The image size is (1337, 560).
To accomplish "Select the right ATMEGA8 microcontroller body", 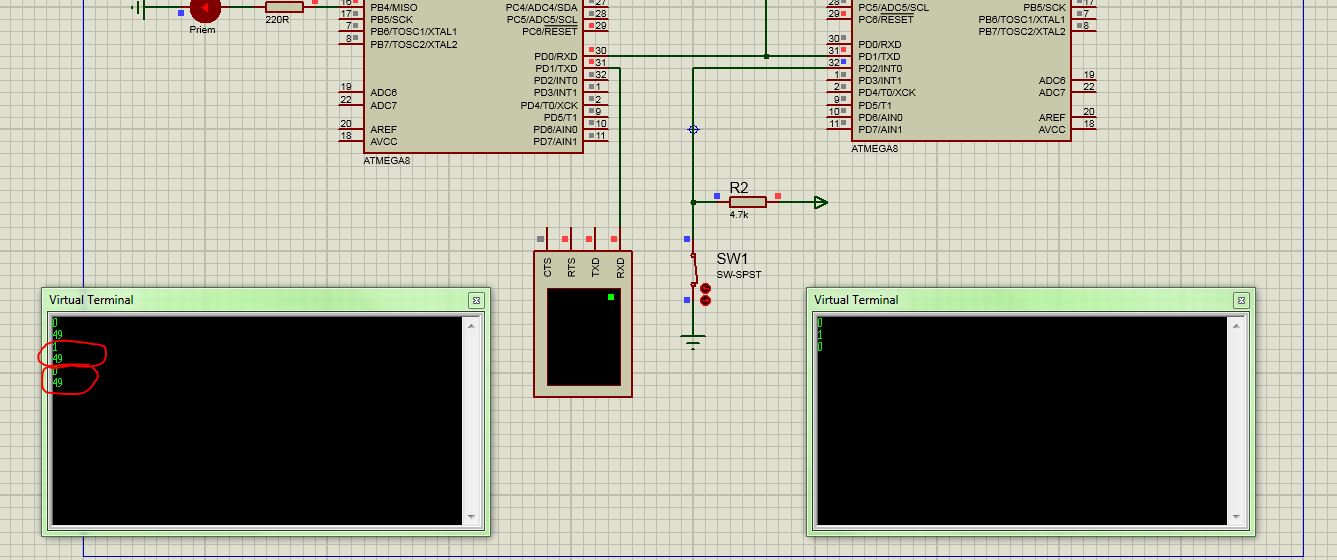I will pos(961,70).
